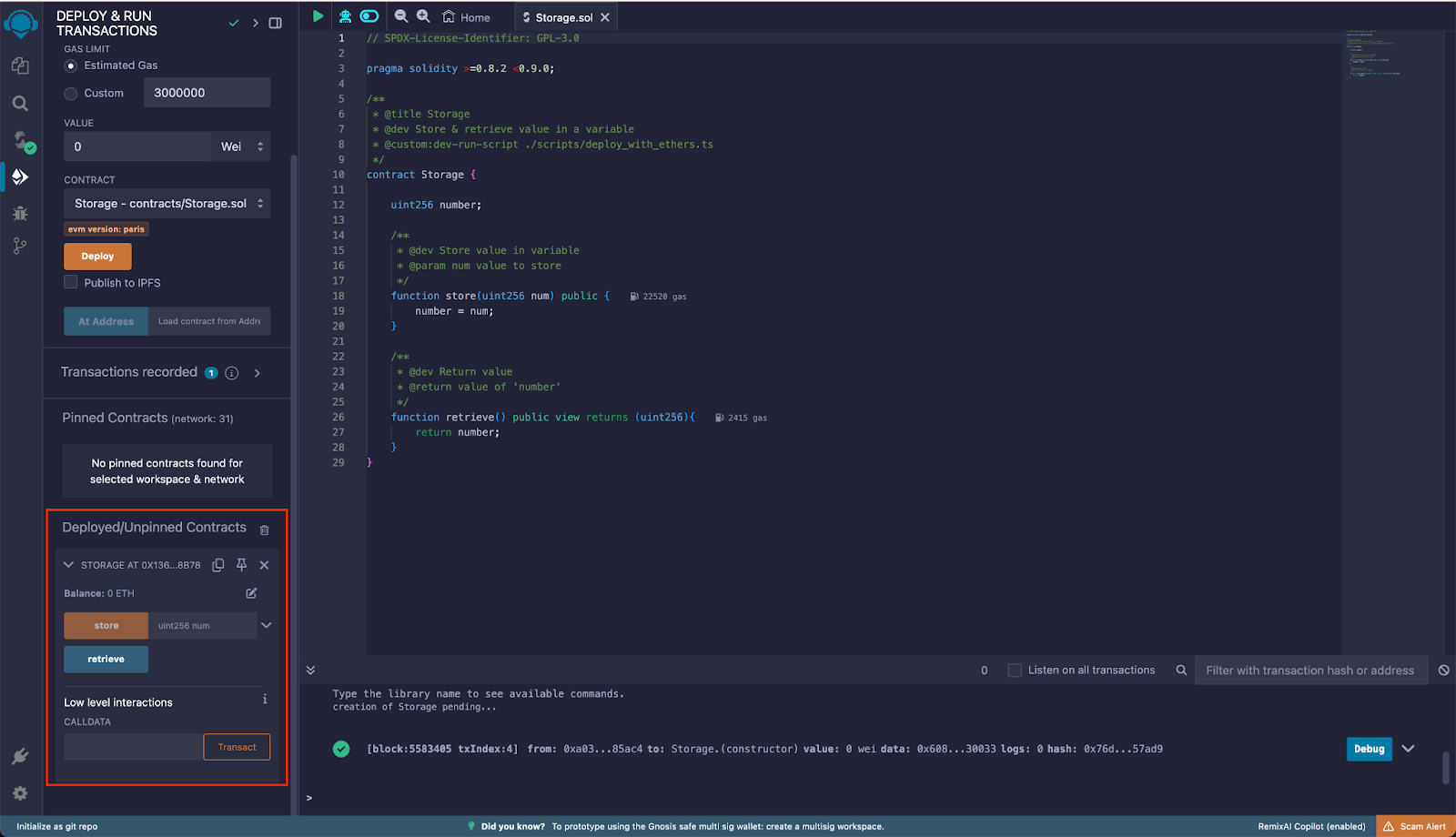Open the Git source control icon
Viewport: 1456px width, 837px height.
tap(20, 247)
